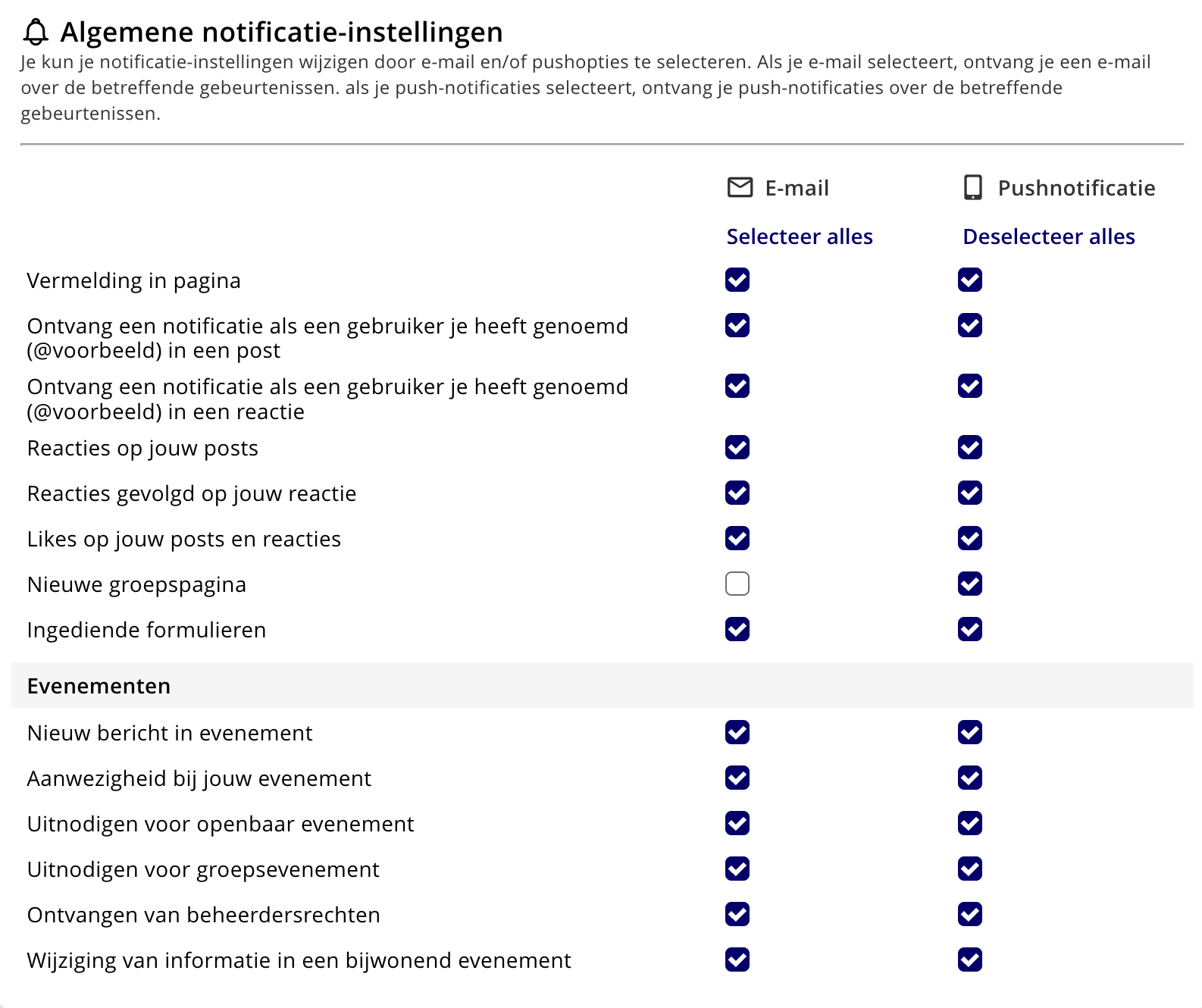This screenshot has height=1008, width=1202.
Task: Disable push for Vermelding in pagina
Action: (x=970, y=280)
